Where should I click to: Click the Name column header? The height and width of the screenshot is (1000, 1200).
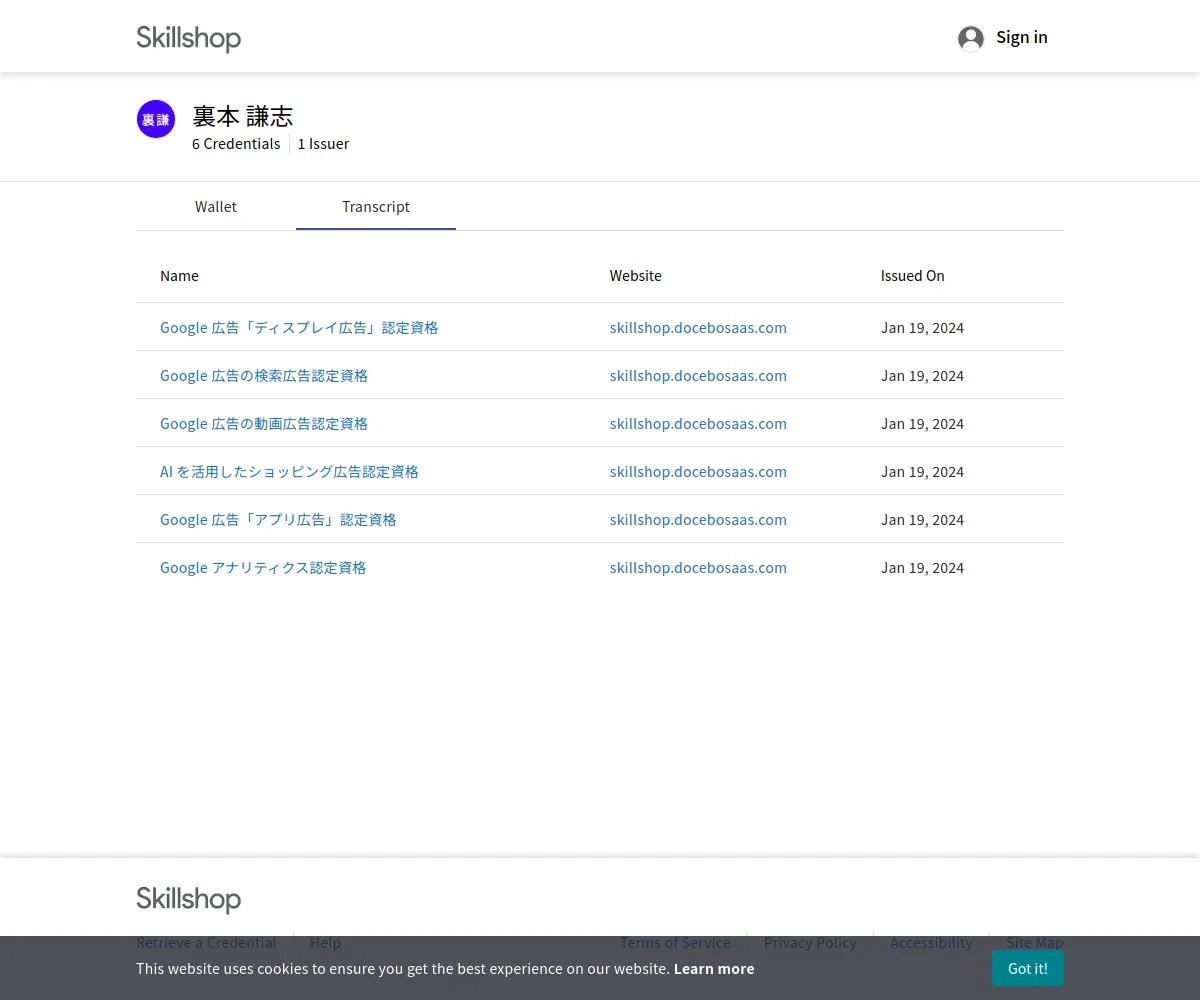point(179,276)
